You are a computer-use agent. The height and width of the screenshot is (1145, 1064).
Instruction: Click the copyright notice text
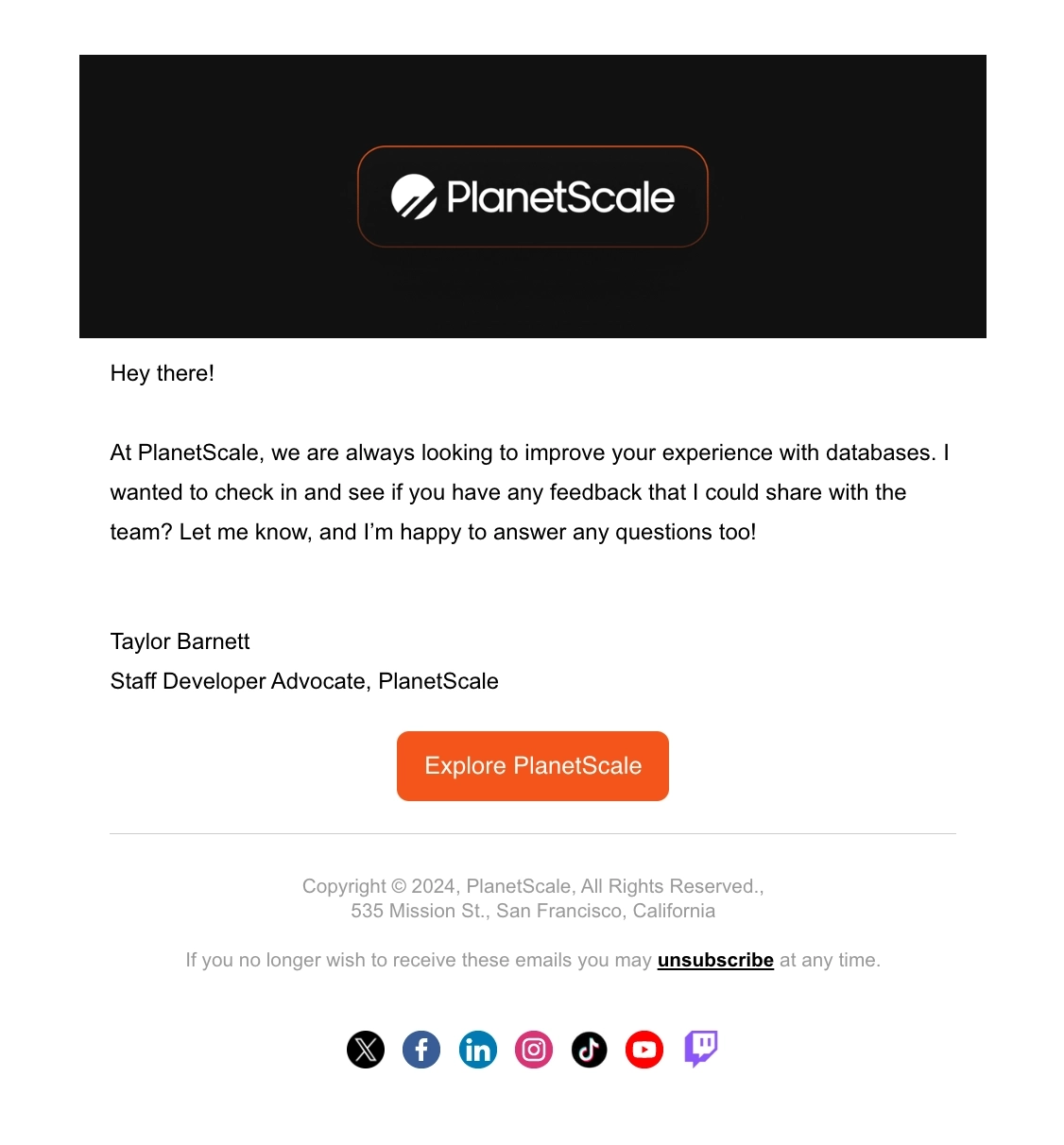click(532, 886)
